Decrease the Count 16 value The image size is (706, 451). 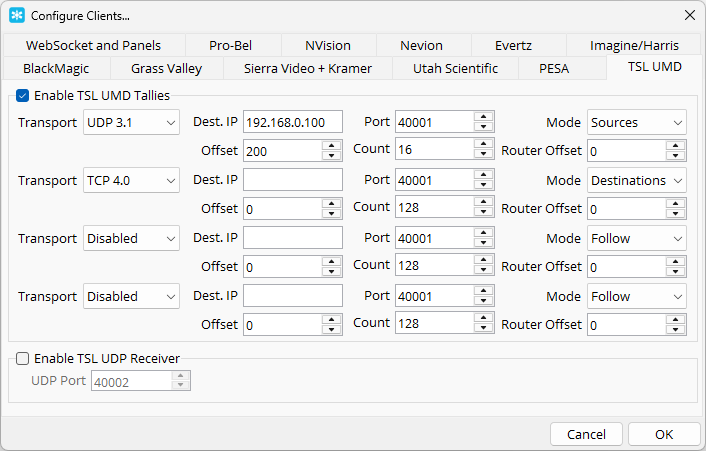(484, 154)
